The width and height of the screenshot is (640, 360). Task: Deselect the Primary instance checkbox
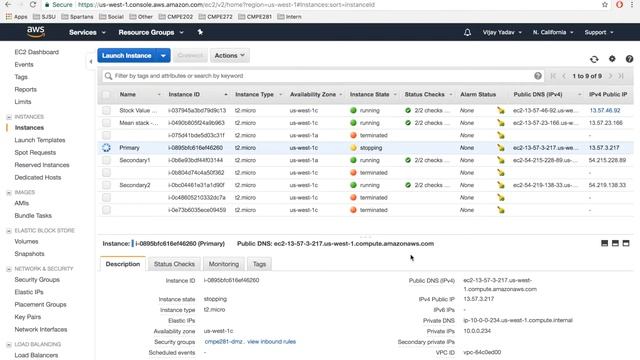point(106,148)
